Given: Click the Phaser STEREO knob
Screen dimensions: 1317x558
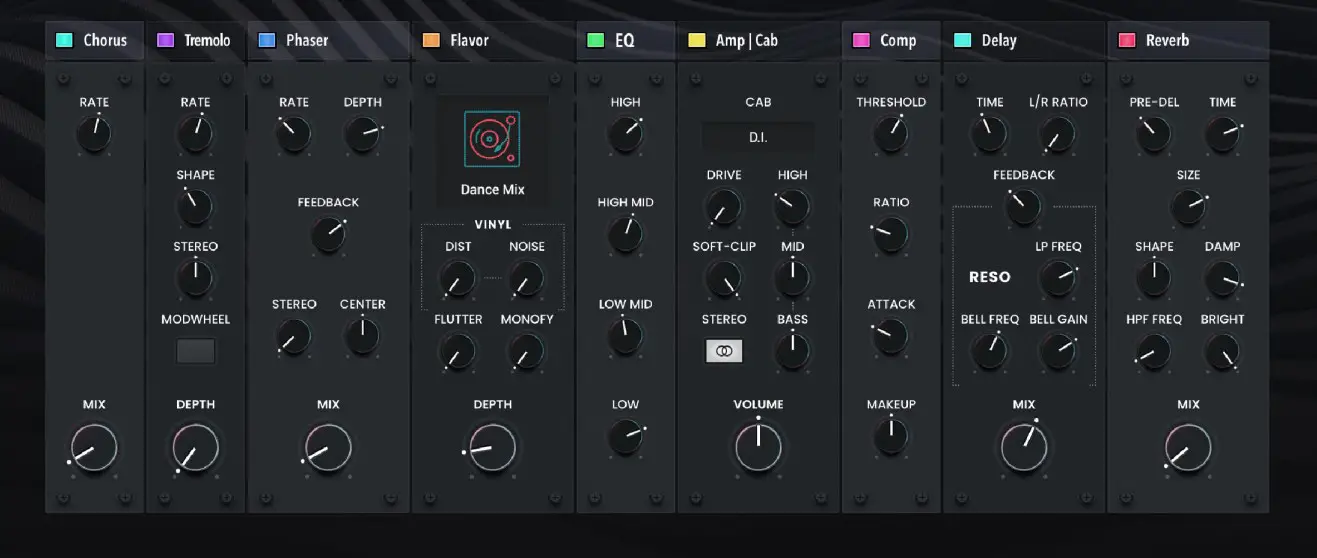Looking at the screenshot, I should pyautogui.click(x=293, y=337).
